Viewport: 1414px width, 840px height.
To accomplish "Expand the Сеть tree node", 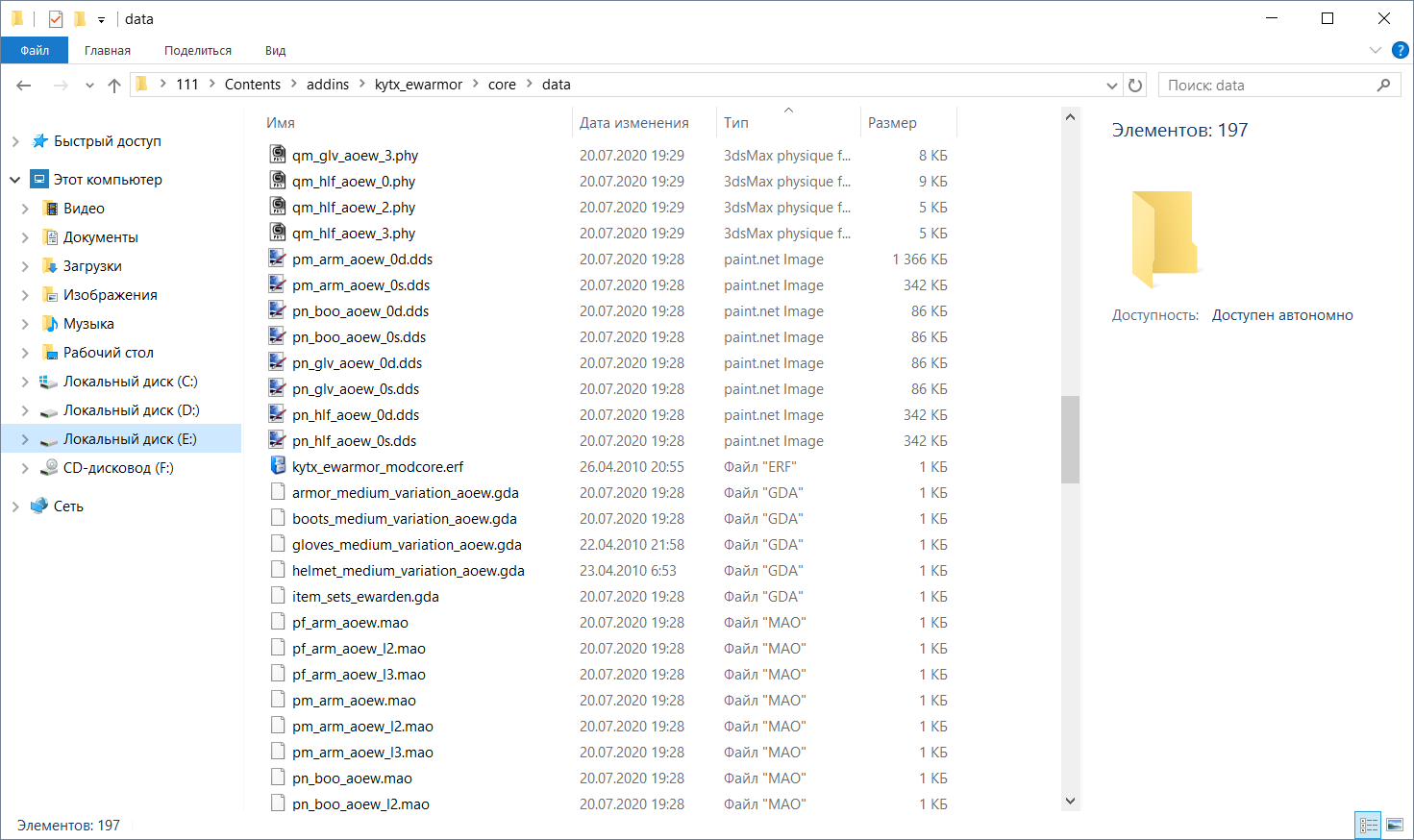I will coord(15,506).
